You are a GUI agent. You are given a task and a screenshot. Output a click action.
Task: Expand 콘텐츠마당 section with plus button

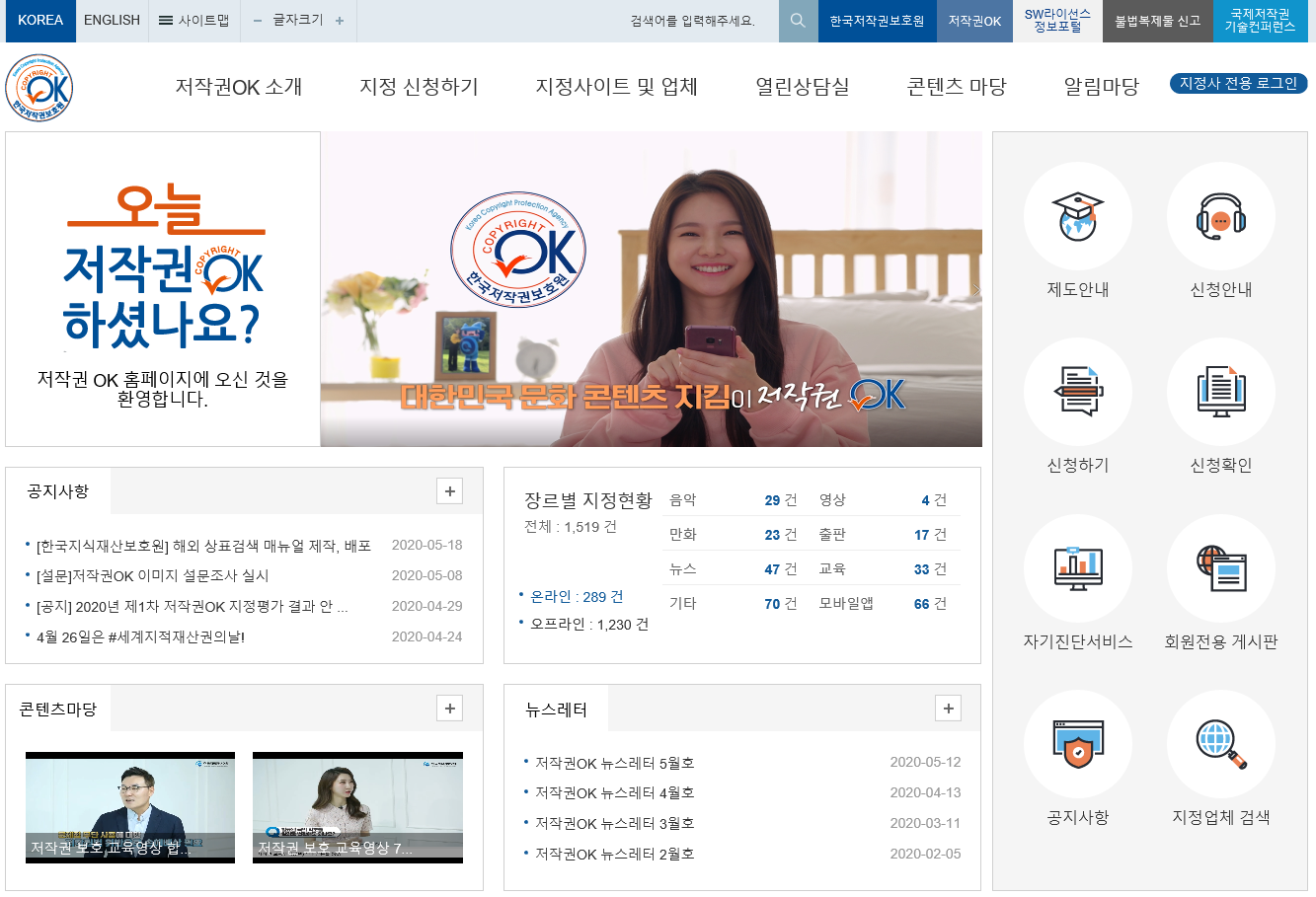click(449, 709)
